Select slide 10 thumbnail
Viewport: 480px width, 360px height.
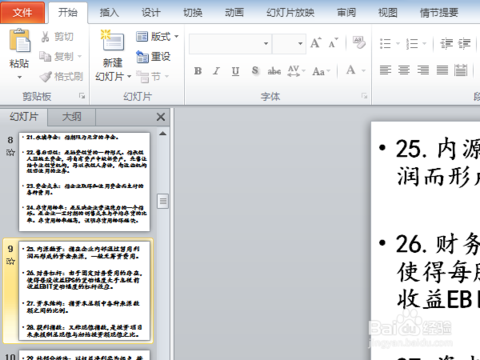click(84, 355)
